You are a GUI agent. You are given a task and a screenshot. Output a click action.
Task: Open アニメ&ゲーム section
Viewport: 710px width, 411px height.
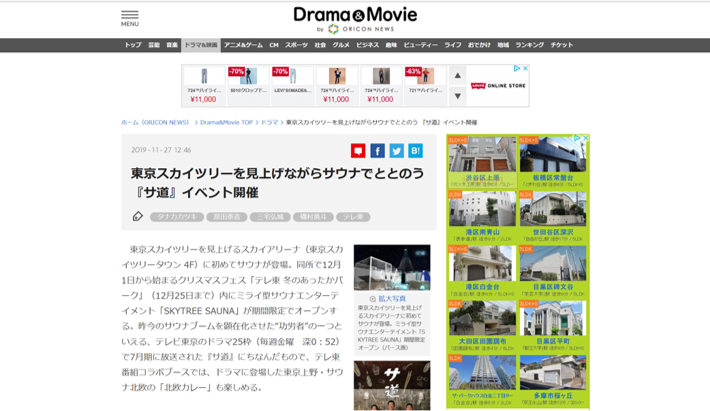(x=243, y=45)
